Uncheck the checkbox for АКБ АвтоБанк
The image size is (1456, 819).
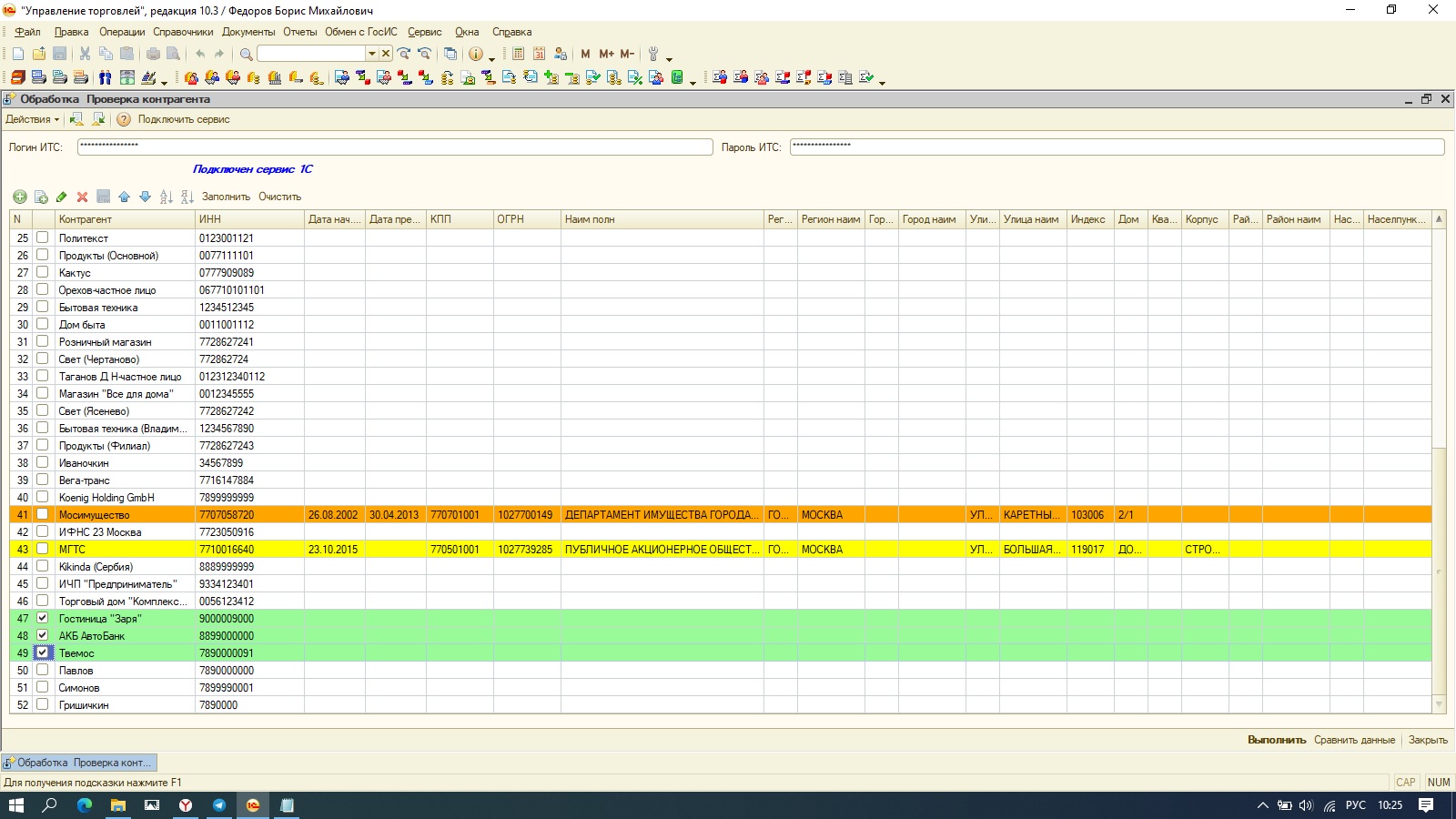[x=42, y=635]
